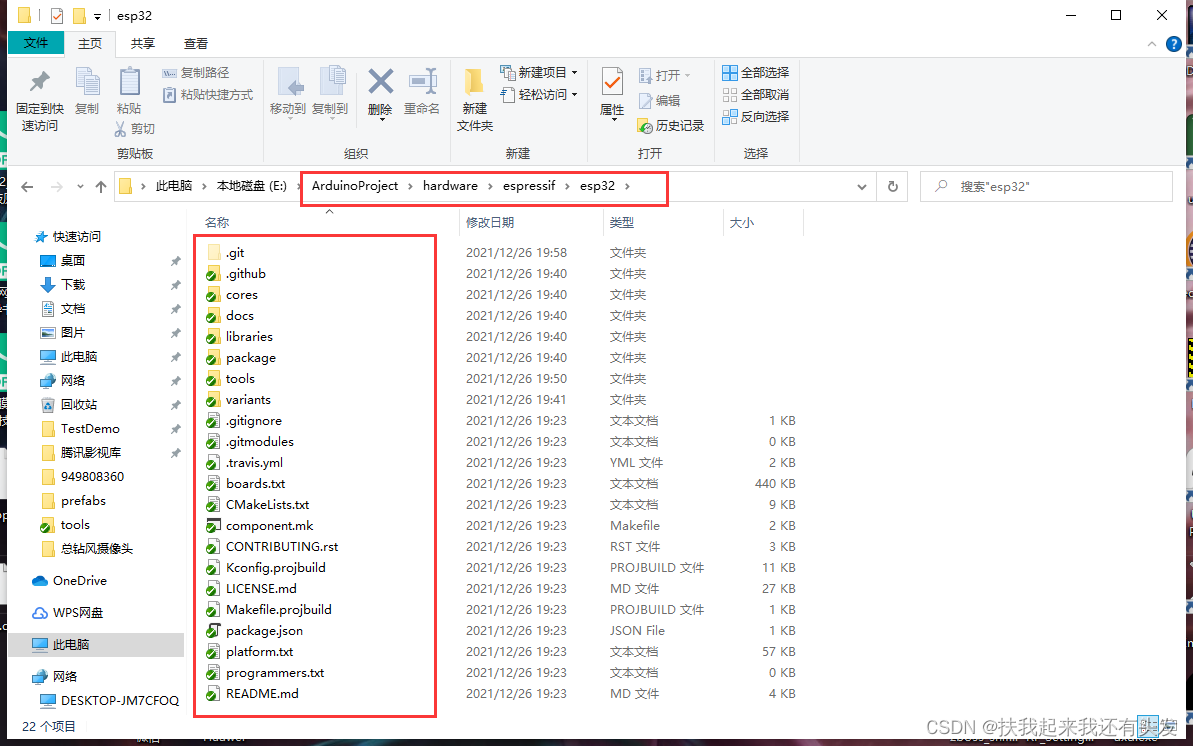1193x746 pixels.
Task: Click Select all (全部选择)
Action: pyautogui.click(x=756, y=73)
